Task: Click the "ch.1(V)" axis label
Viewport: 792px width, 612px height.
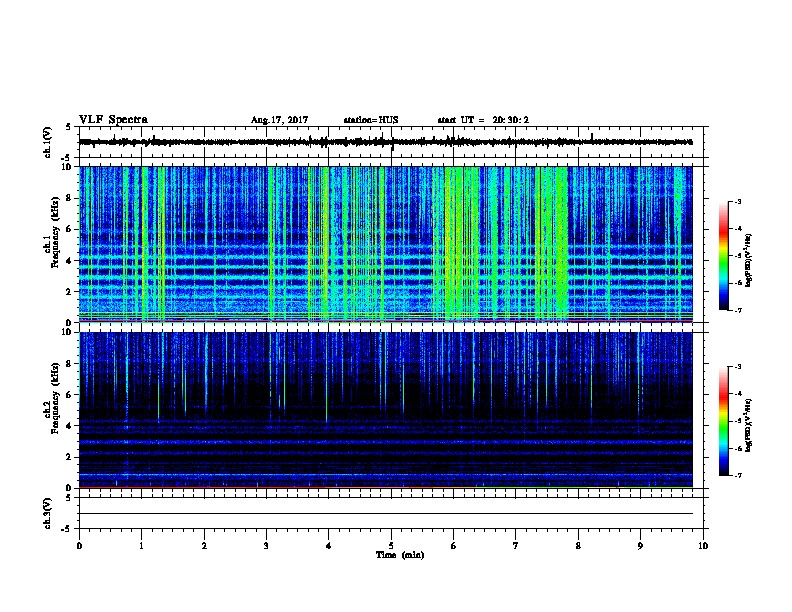Action: pyautogui.click(x=48, y=142)
